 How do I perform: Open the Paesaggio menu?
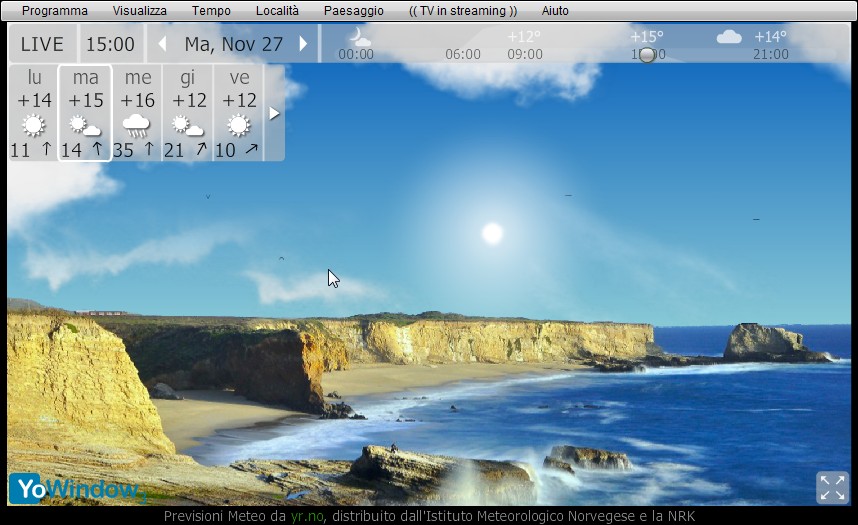pyautogui.click(x=353, y=11)
